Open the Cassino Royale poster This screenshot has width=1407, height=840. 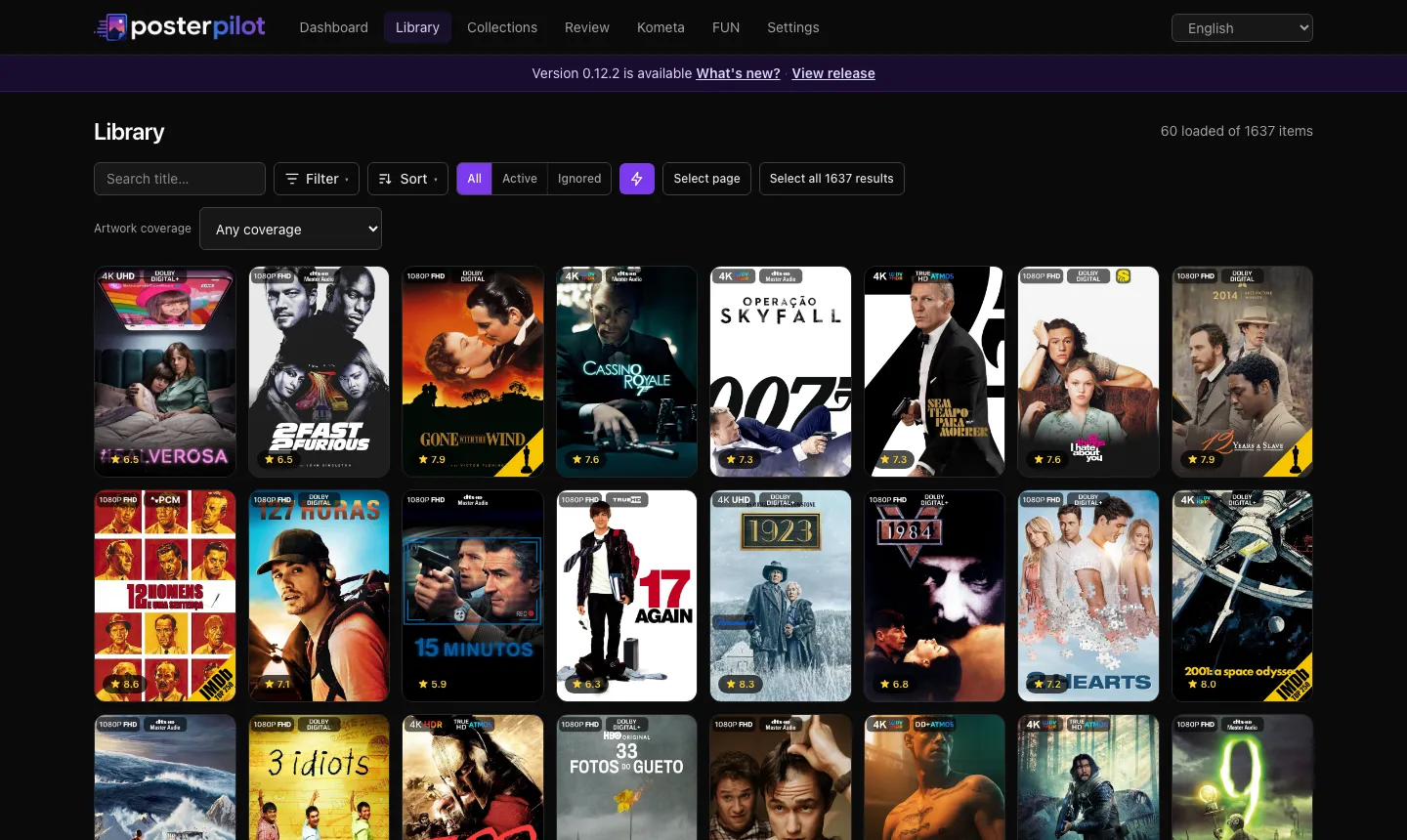[627, 371]
